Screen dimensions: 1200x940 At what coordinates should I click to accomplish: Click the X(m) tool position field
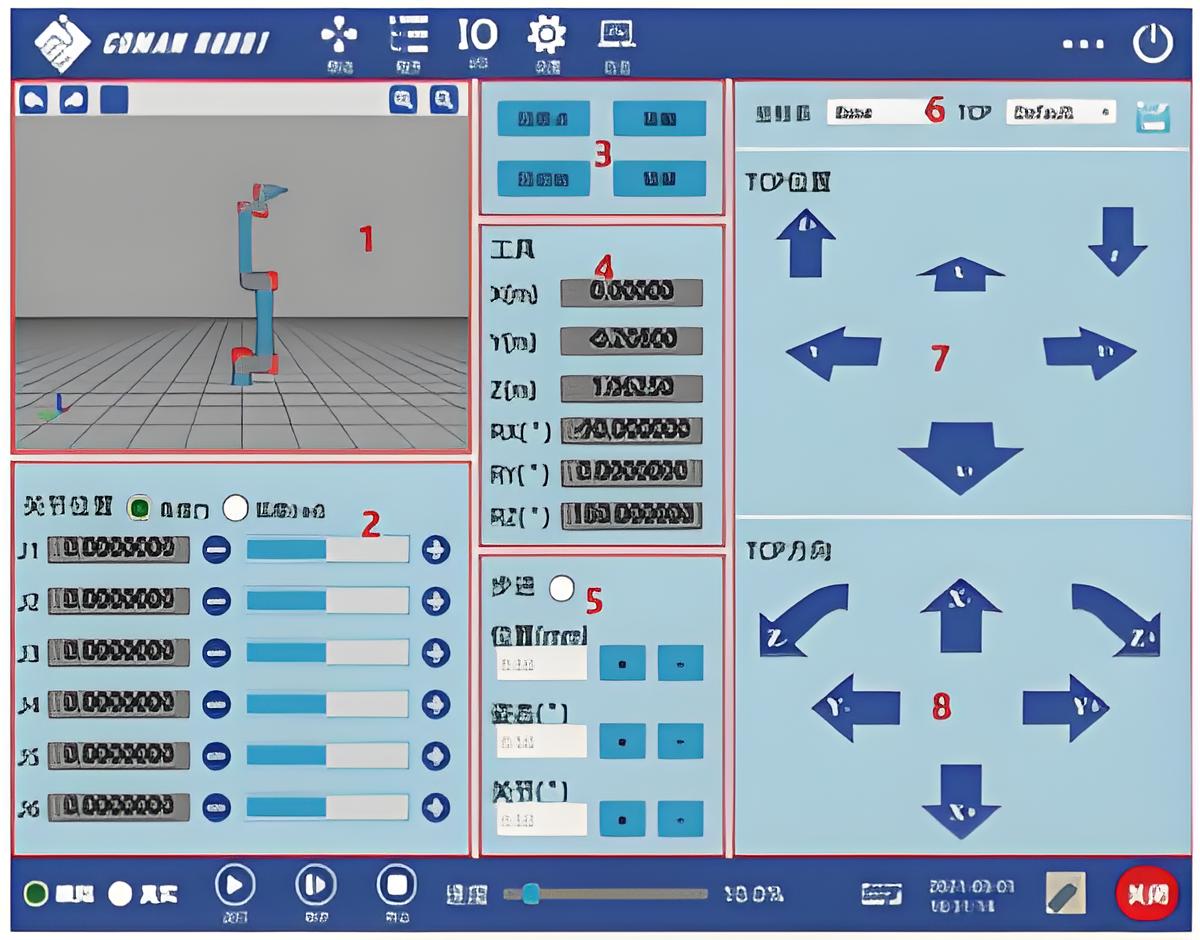point(631,292)
